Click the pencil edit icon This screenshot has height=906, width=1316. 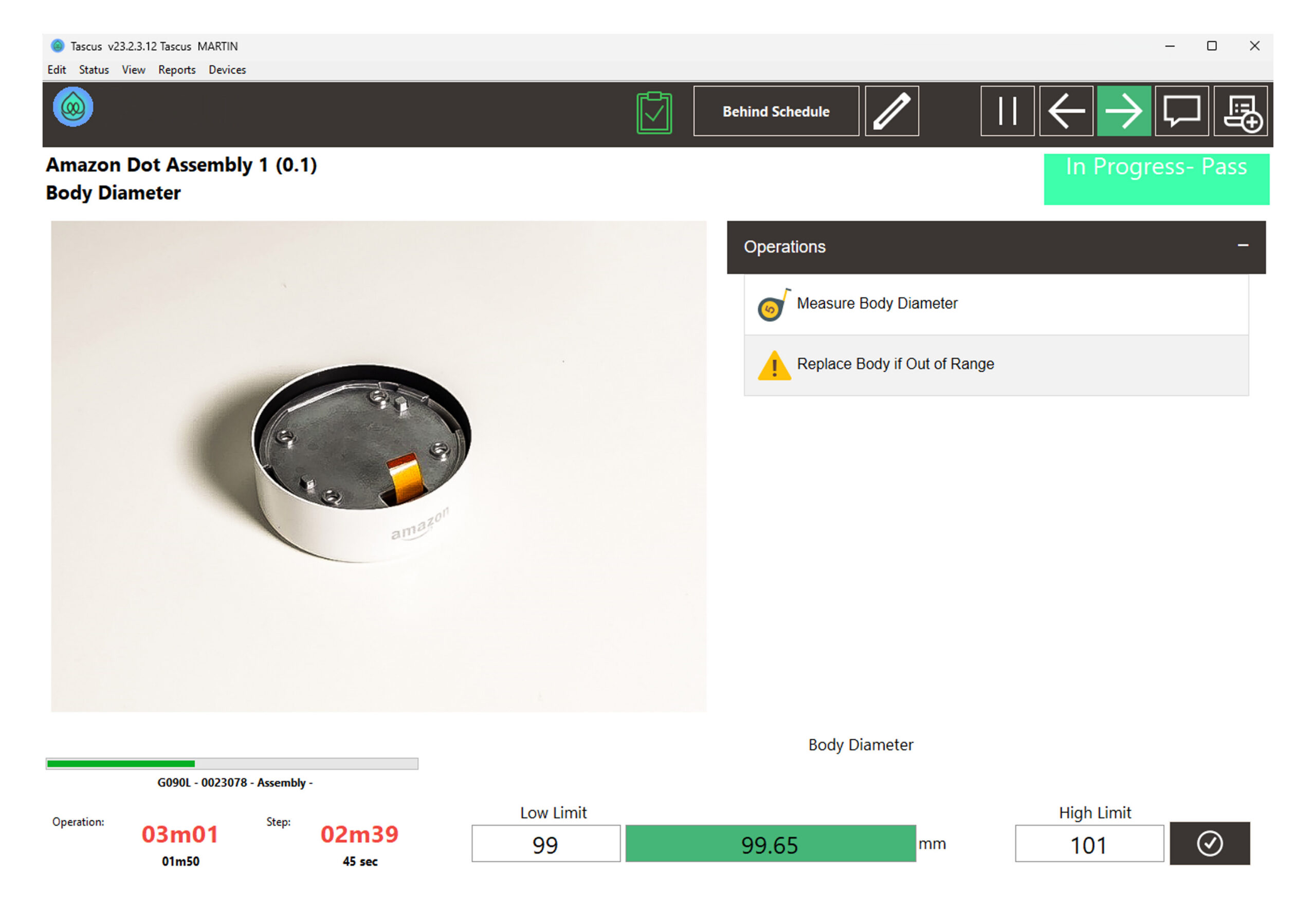point(891,112)
